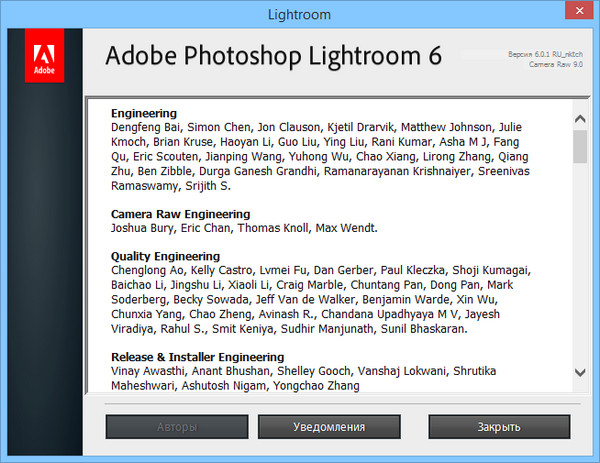Click the Adobe Photoshop Lightroom 6 heading
The width and height of the screenshot is (600, 463).
(x=273, y=54)
